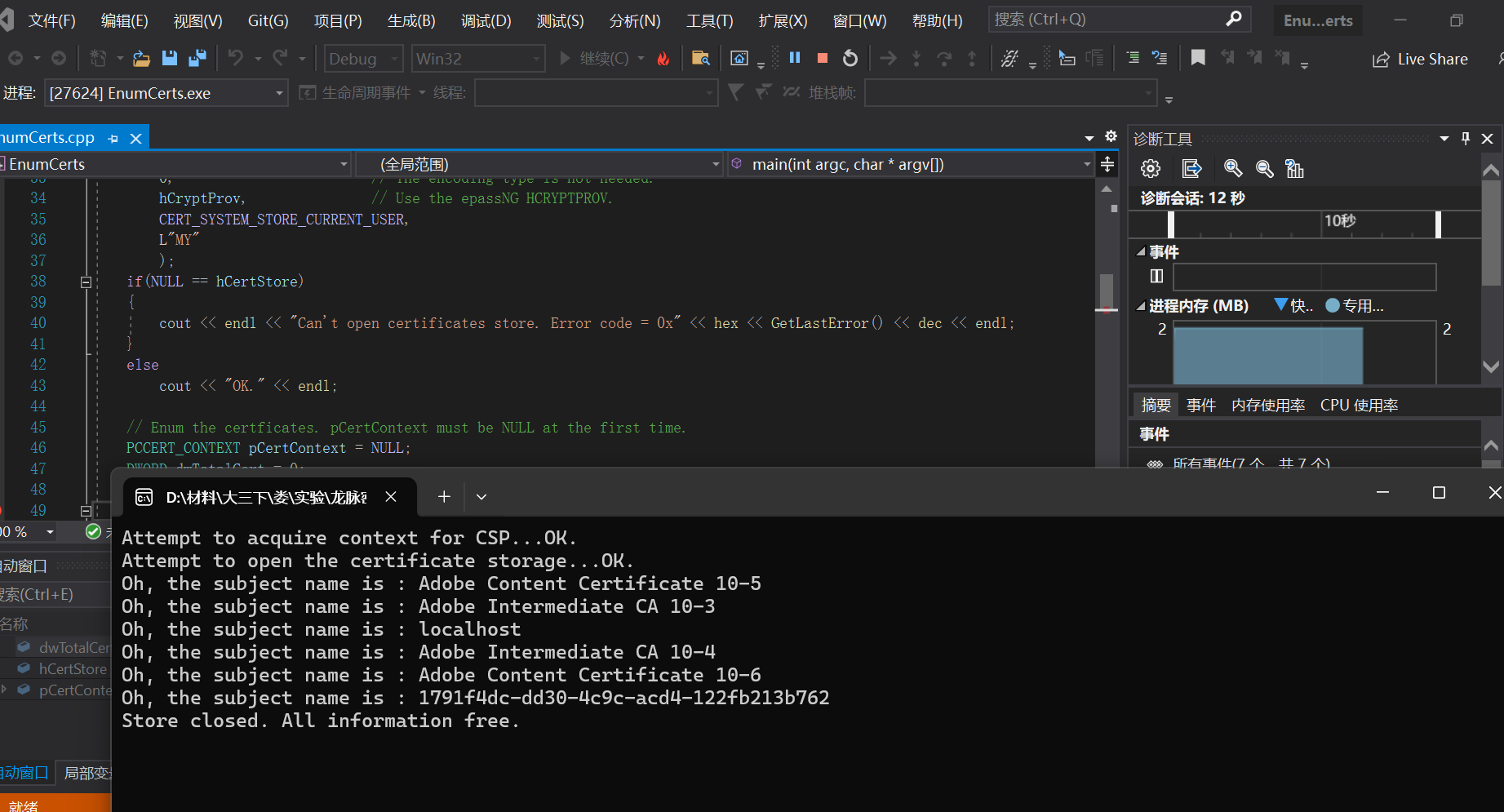Close the diagnostic tools panel
This screenshot has width=1504, height=812.
tap(1488, 139)
